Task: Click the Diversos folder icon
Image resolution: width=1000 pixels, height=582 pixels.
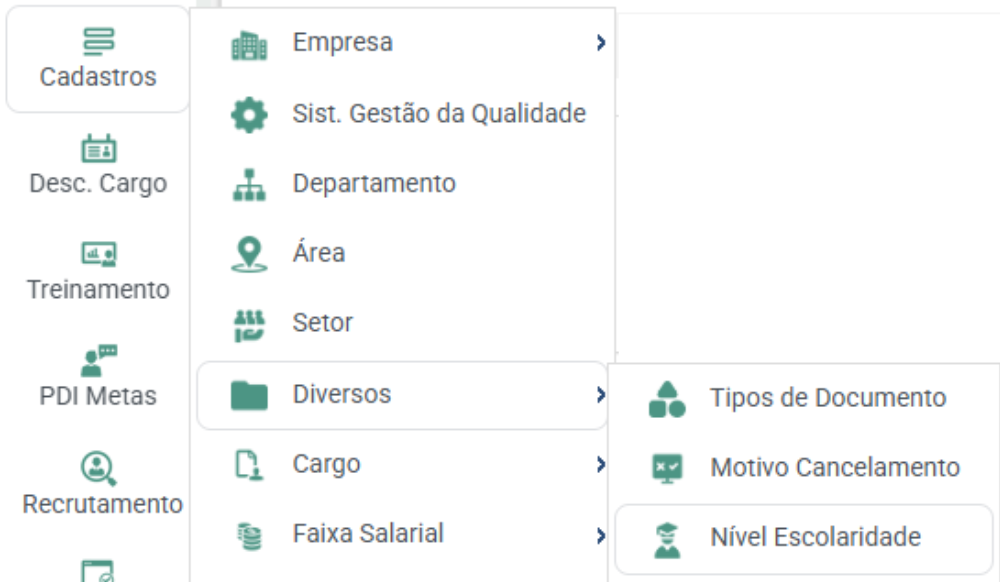Action: [249, 395]
